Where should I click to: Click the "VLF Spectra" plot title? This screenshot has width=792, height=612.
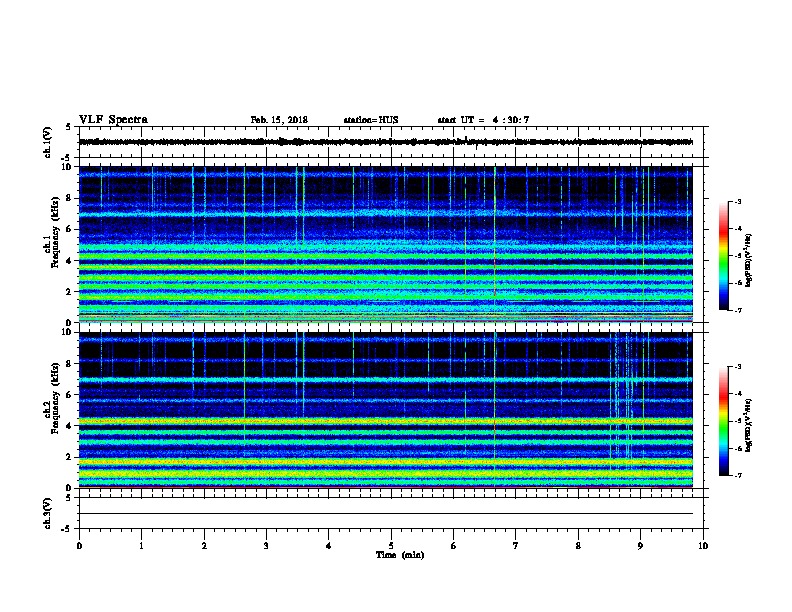(x=113, y=120)
